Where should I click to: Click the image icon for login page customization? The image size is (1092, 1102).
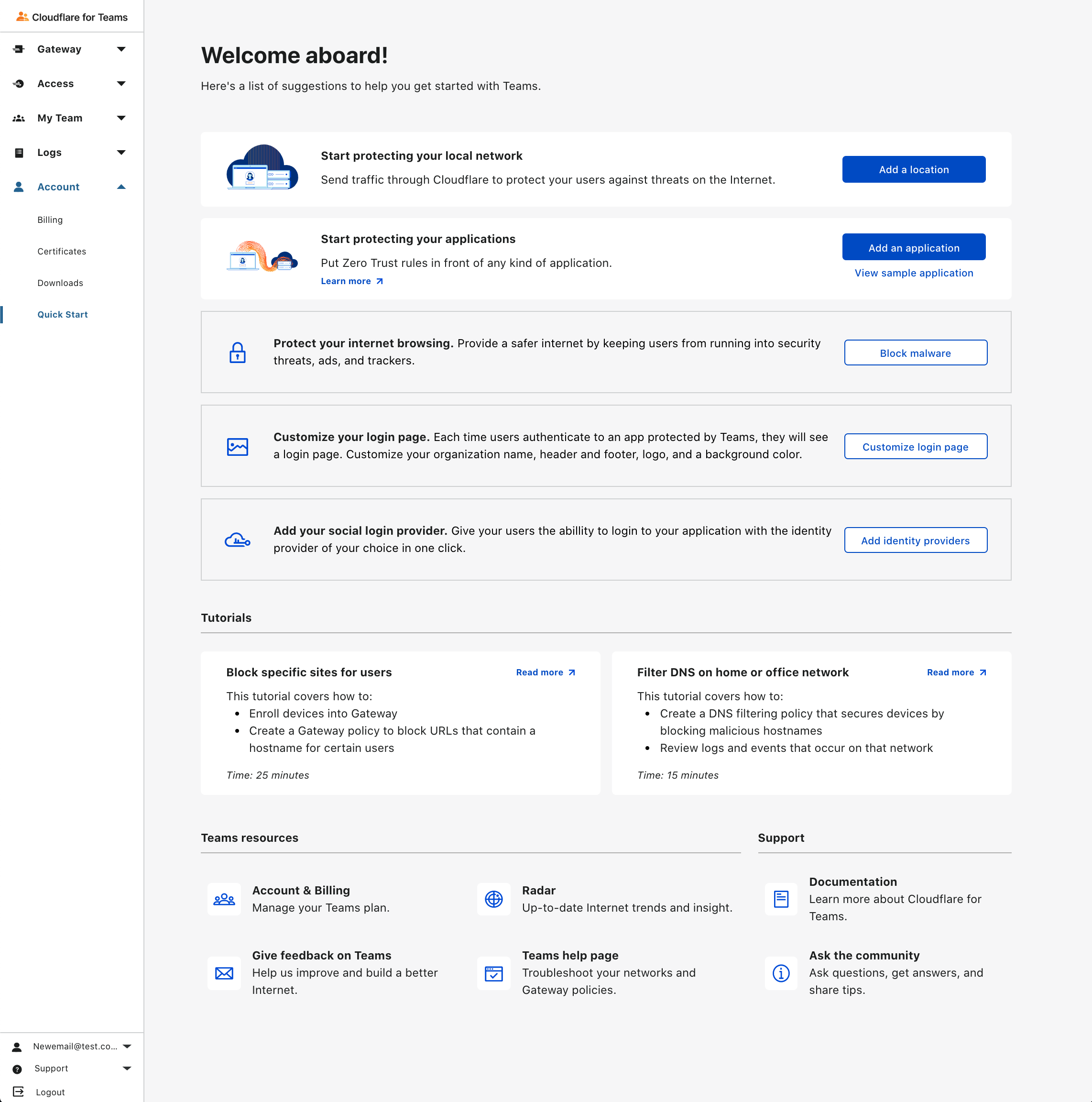[237, 447]
